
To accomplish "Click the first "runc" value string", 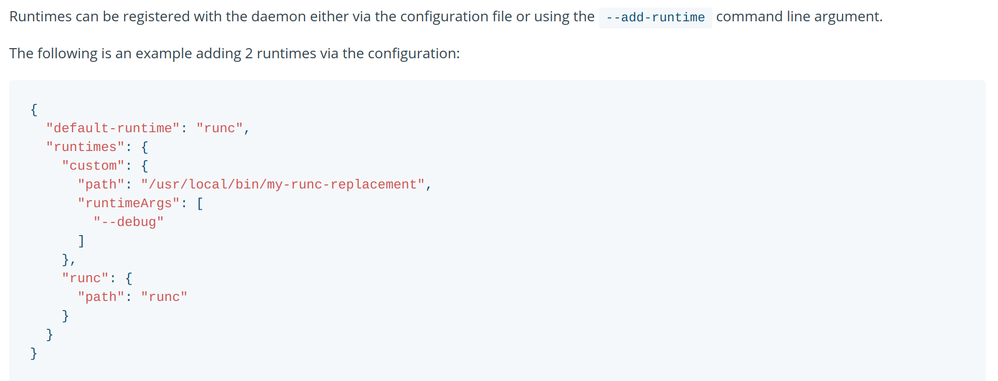I will pyautogui.click(x=220, y=128).
